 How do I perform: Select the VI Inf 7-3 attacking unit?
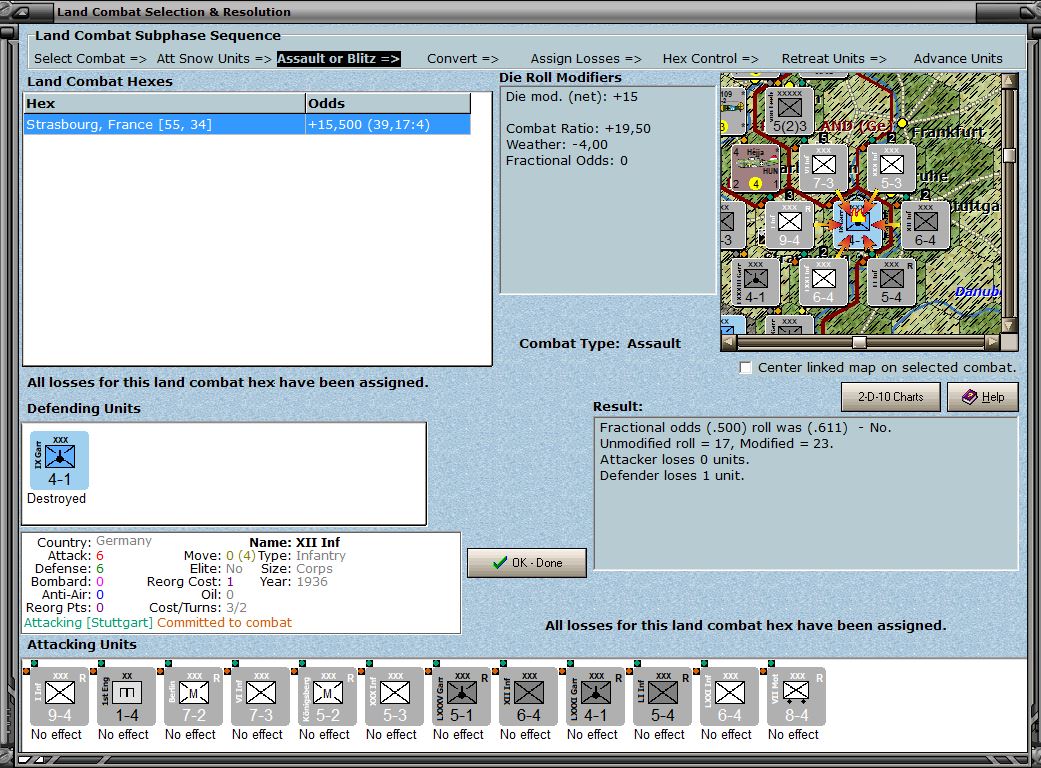260,696
